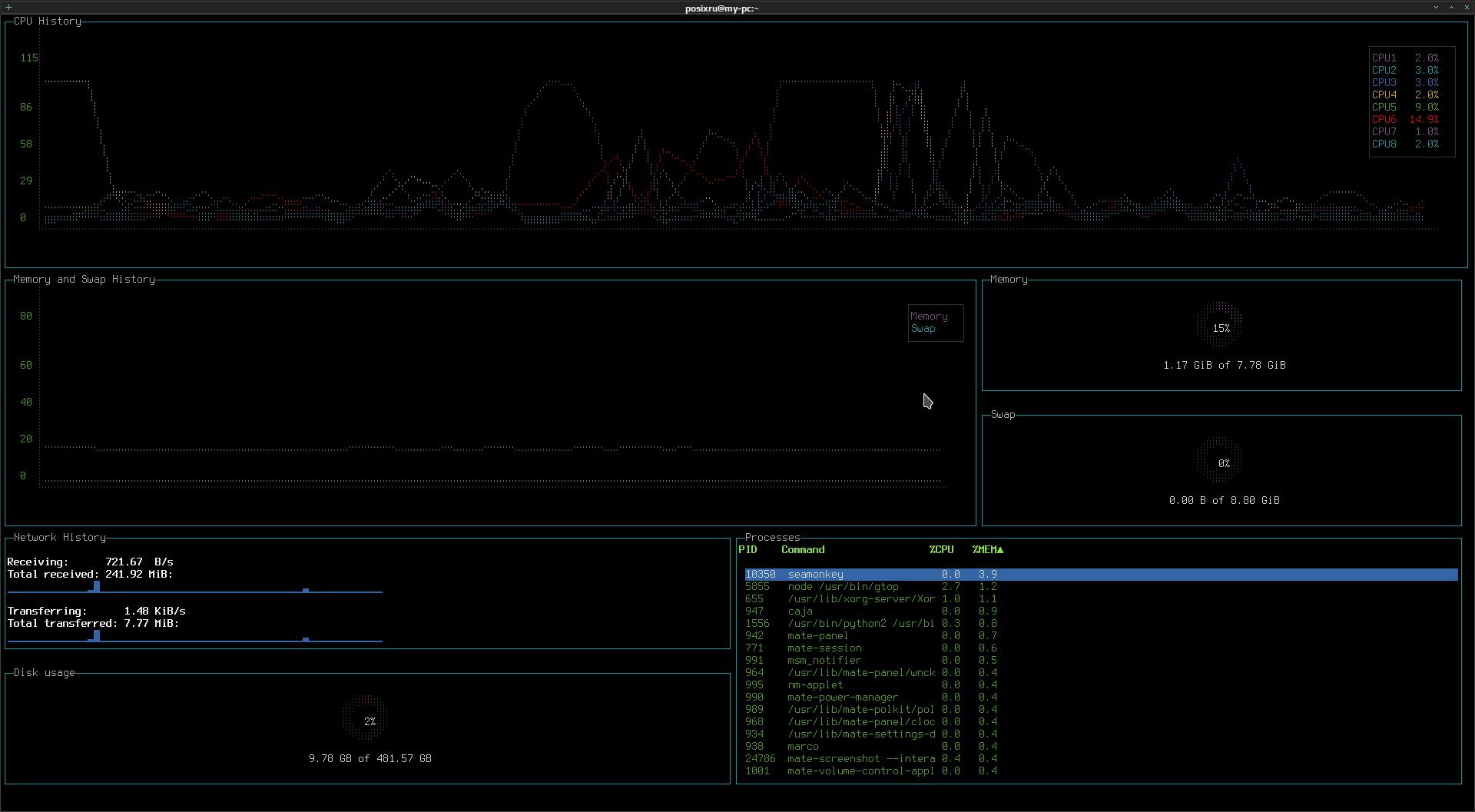Sort processes by the %MEM column
Image resolution: width=1475 pixels, height=812 pixels.
[987, 550]
